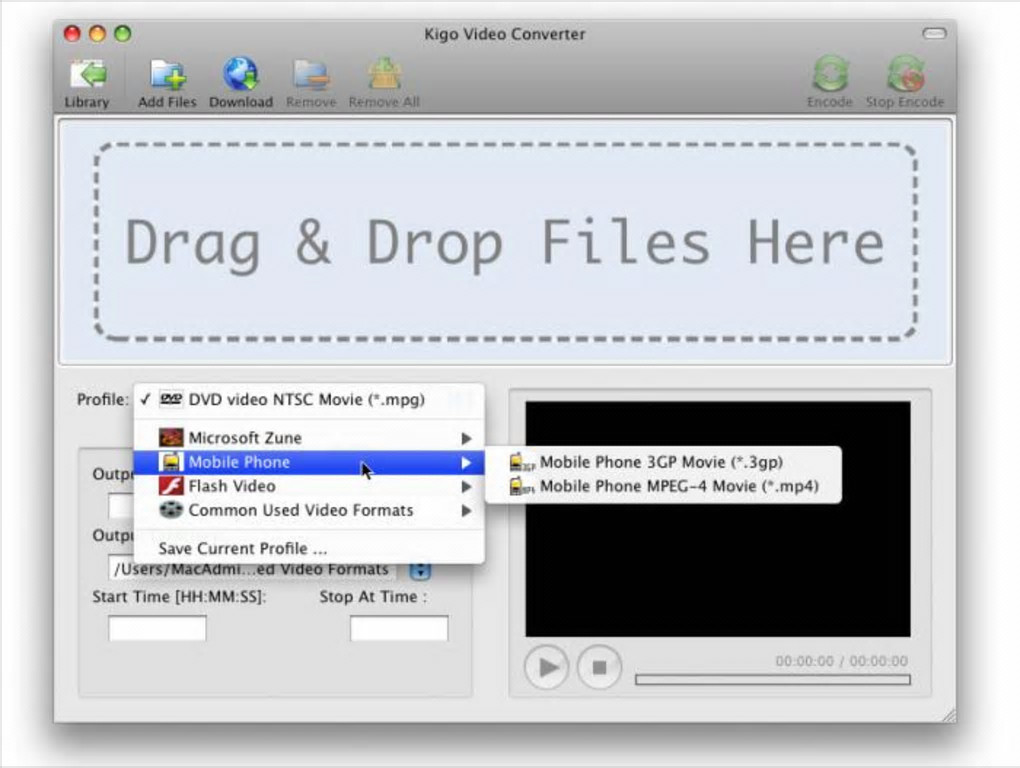Screen dimensions: 1020x768
Task: Open Common Used Video Formats submenu
Action: [x=309, y=510]
